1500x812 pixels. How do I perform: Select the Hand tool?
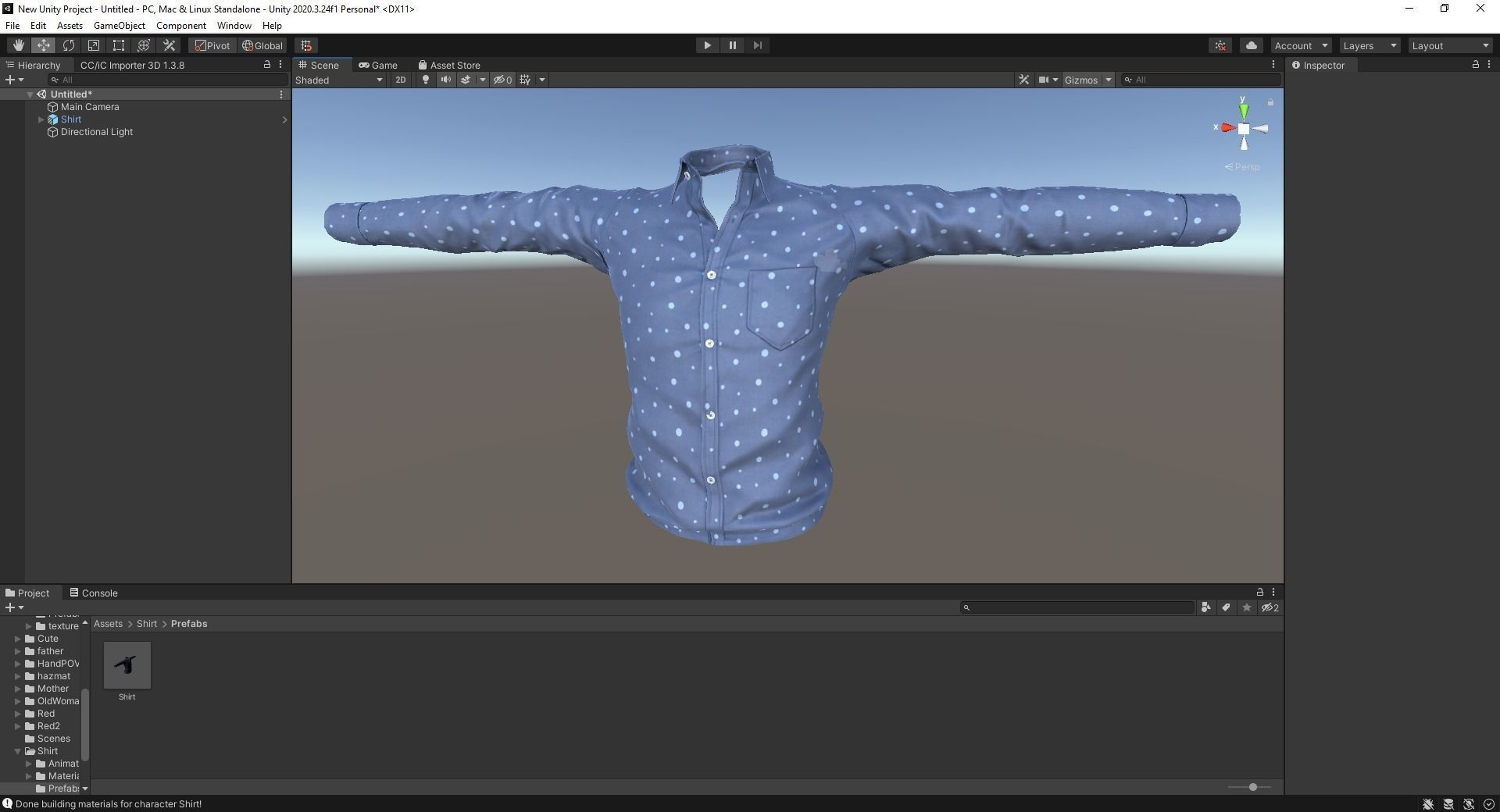[18, 45]
